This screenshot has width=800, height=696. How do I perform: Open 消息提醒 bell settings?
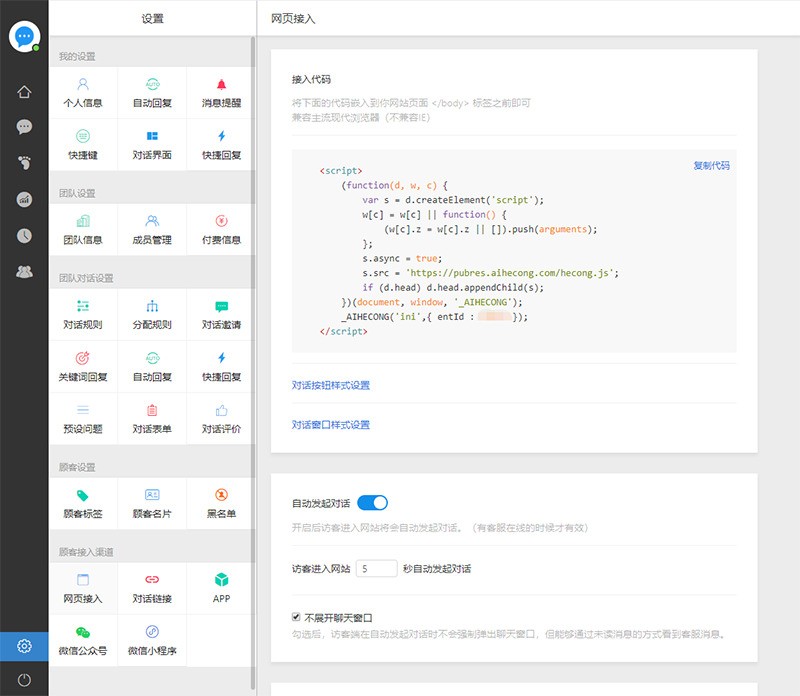point(221,93)
